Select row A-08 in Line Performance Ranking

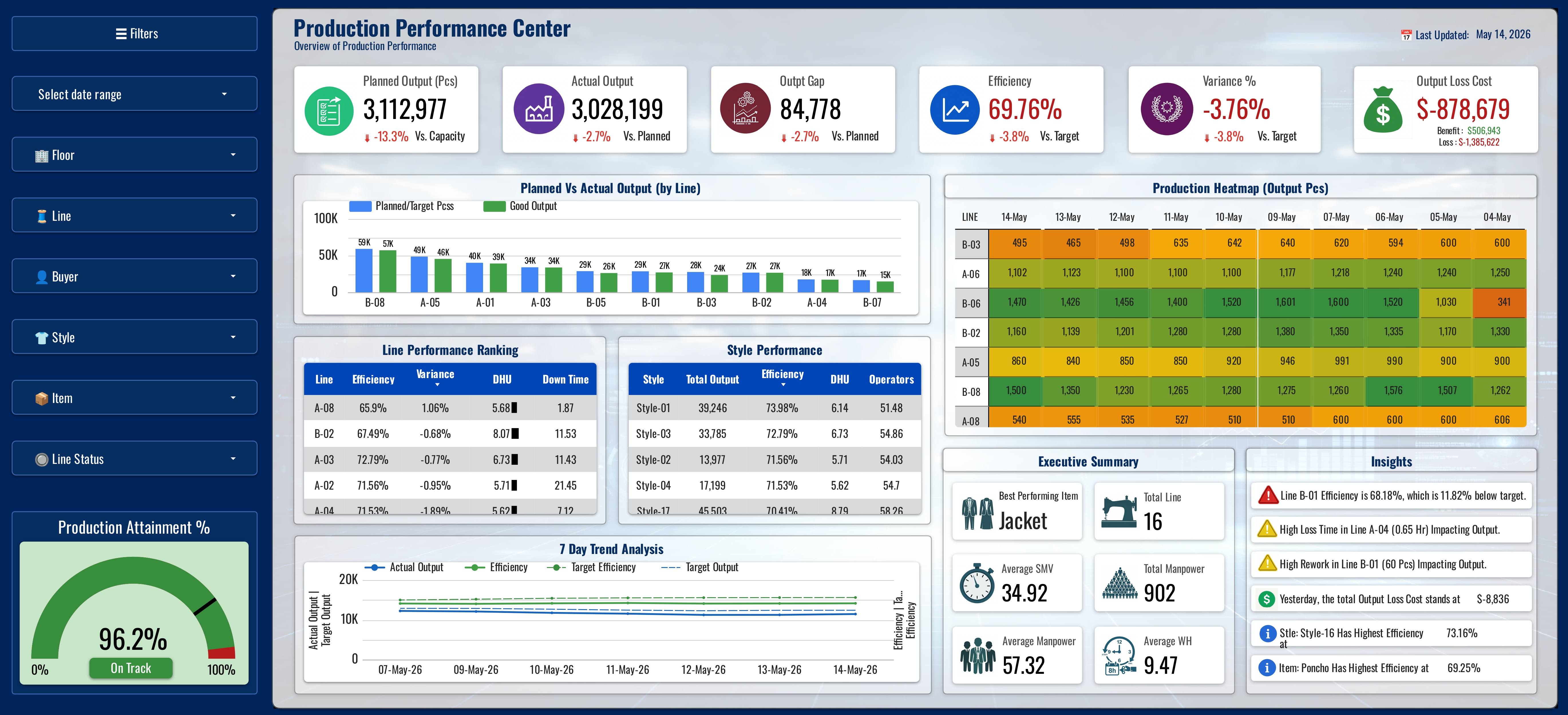(x=450, y=408)
